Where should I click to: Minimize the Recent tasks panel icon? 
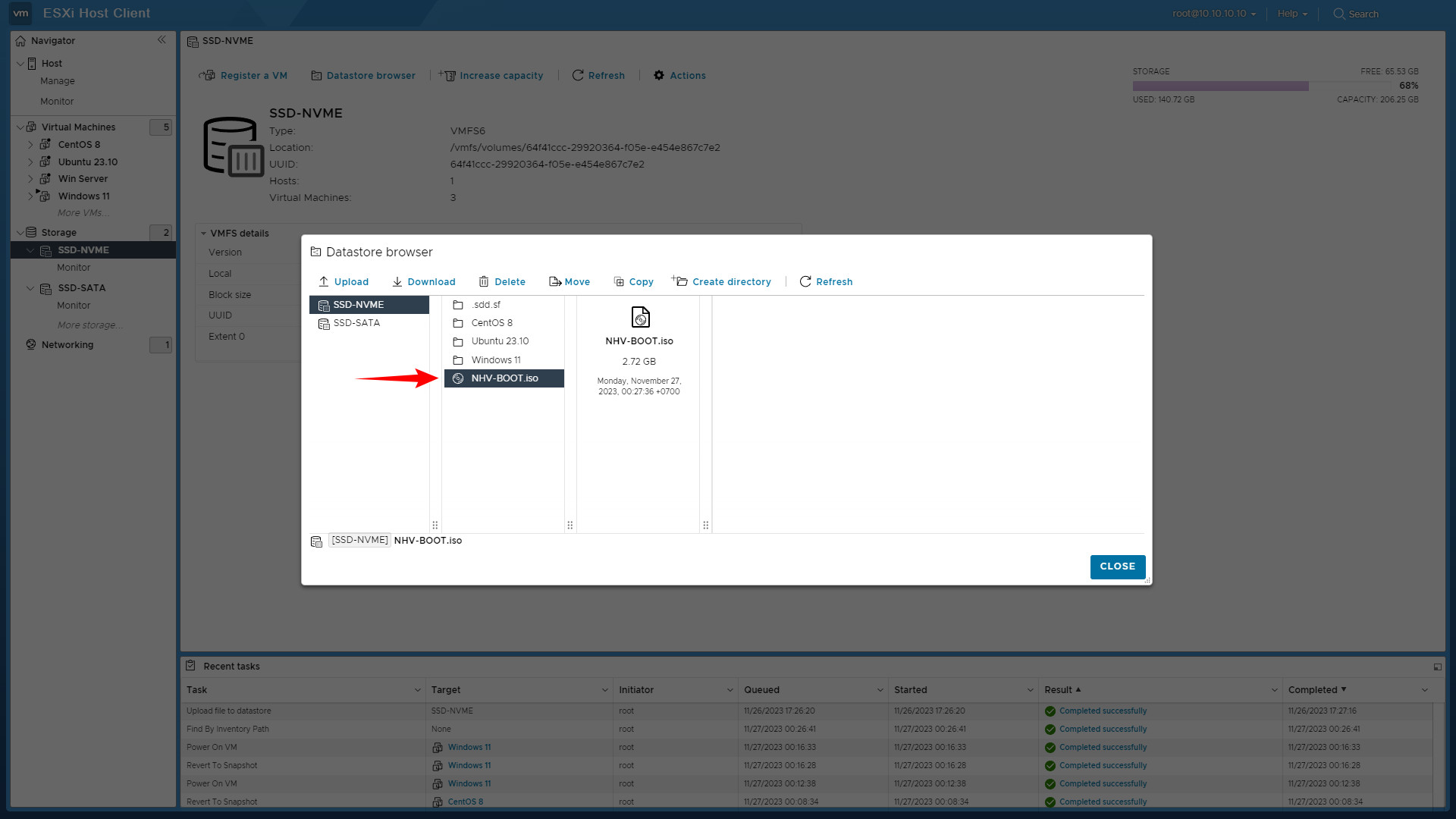point(1437,667)
